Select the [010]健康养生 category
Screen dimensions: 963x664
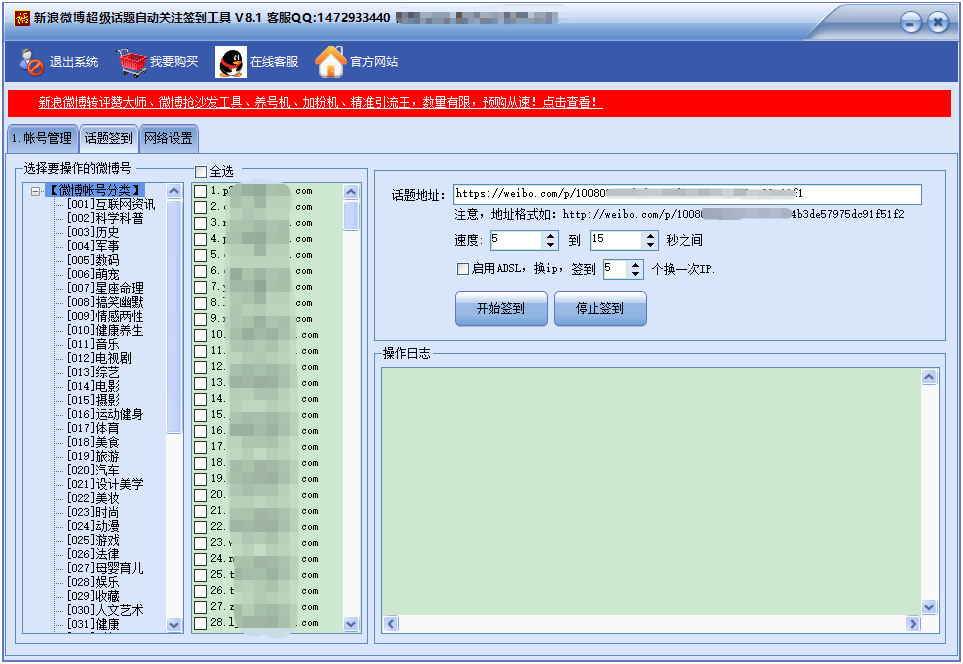[x=105, y=330]
